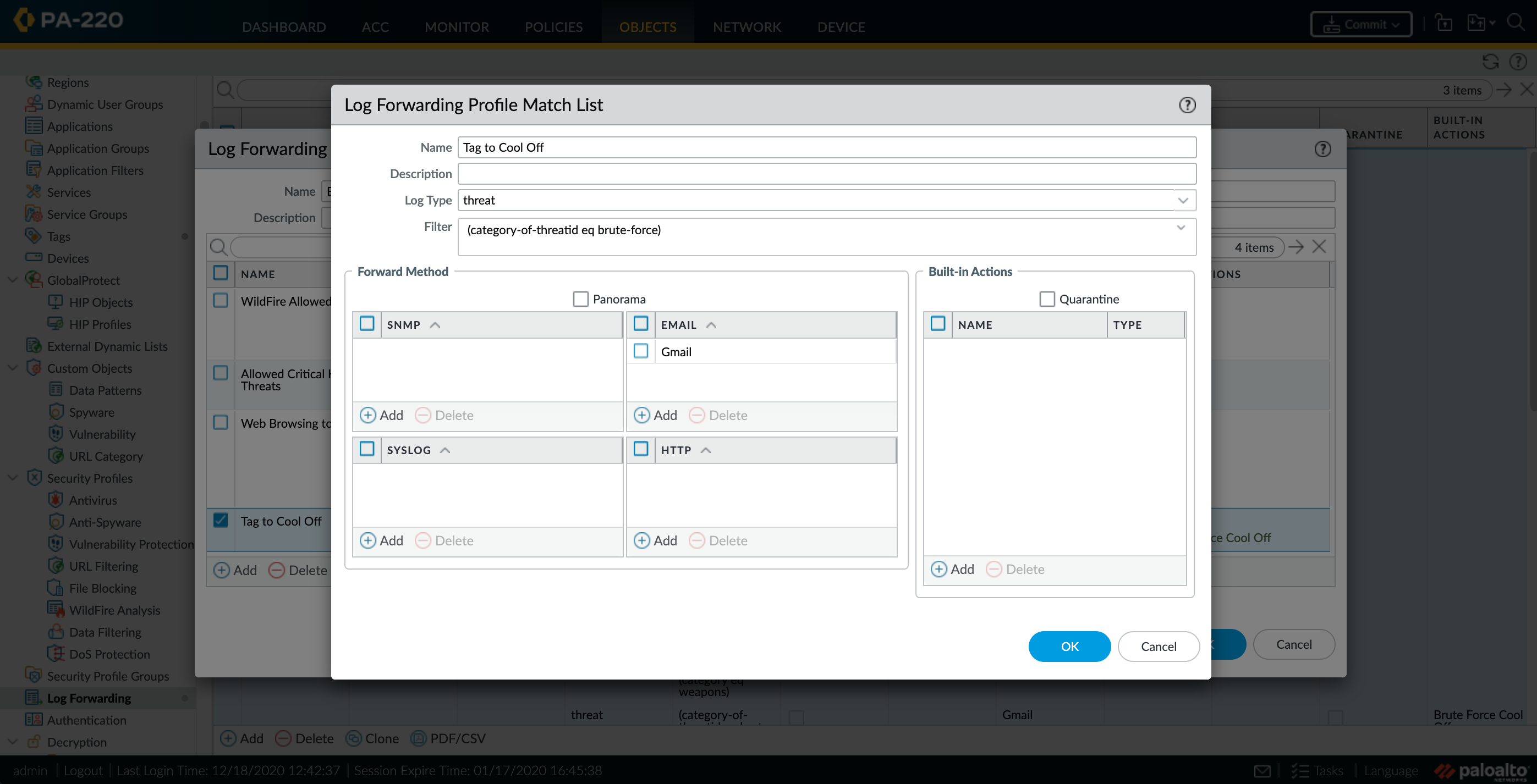
Task: Click the OK button to confirm changes
Action: (1069, 646)
